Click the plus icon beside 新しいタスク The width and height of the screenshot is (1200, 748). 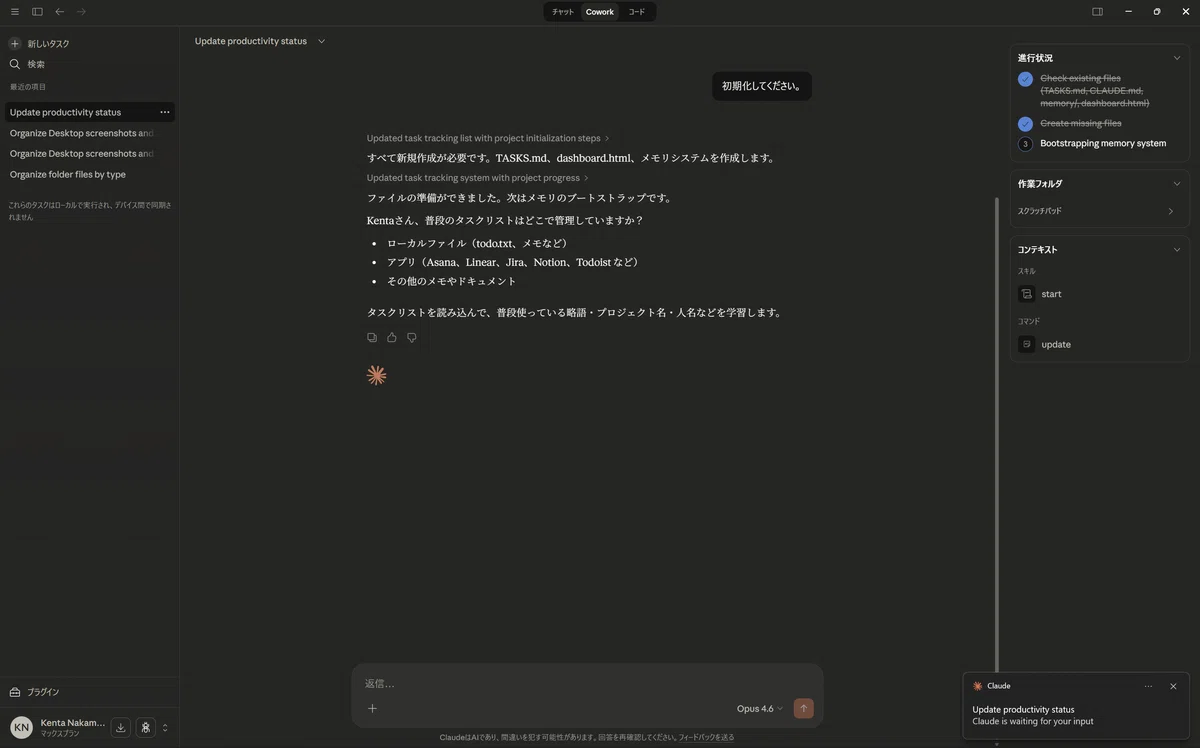click(15, 44)
